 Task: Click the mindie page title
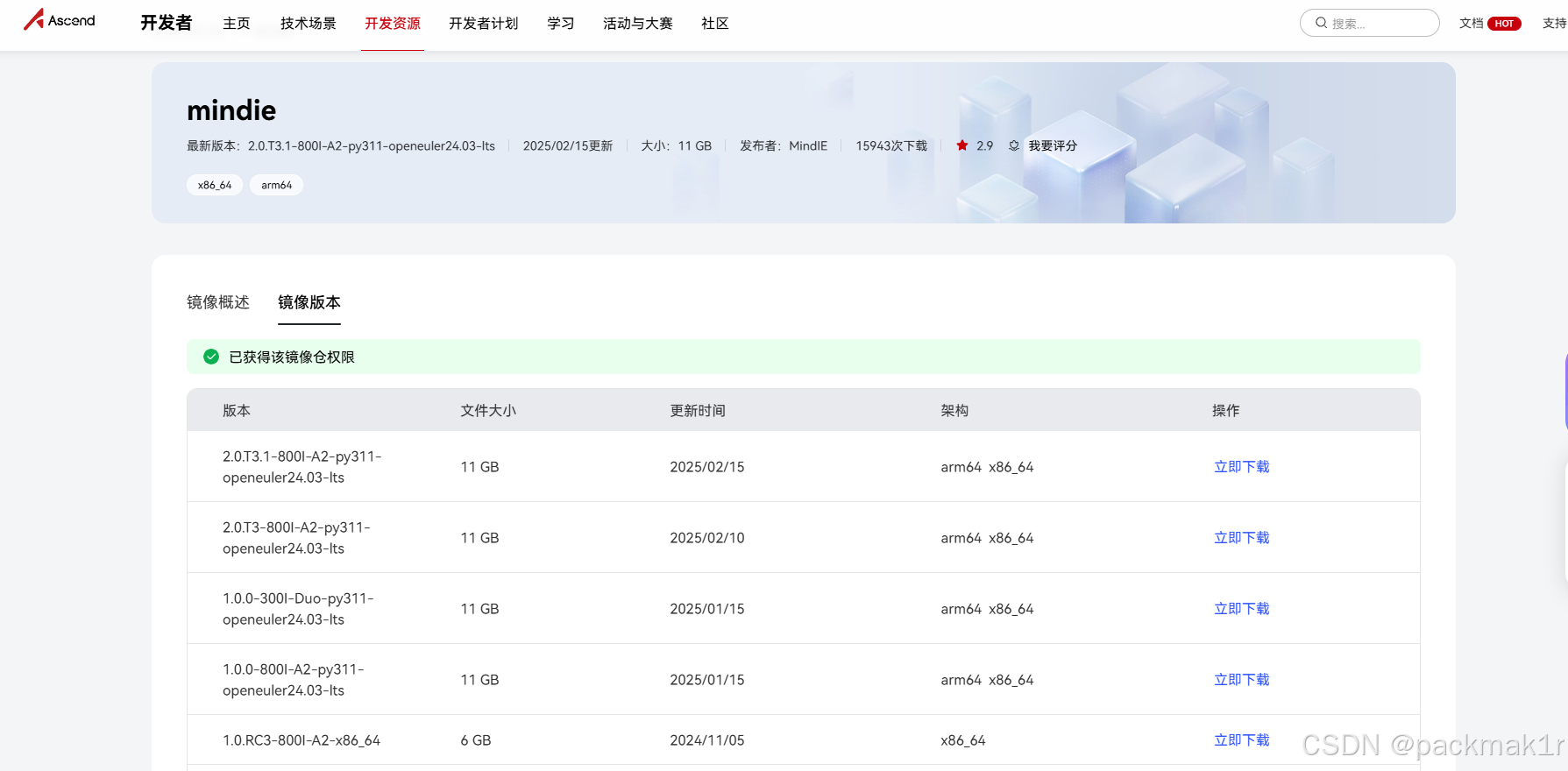(231, 110)
